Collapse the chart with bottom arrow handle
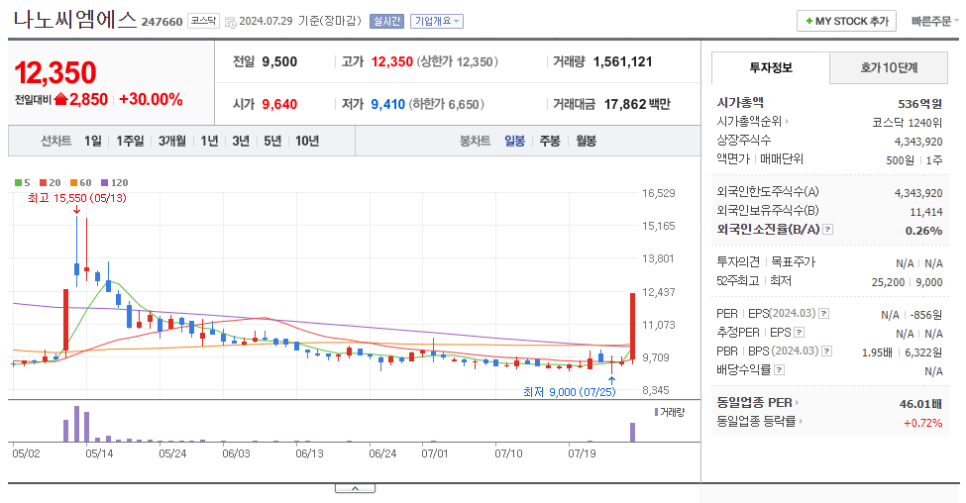This screenshot has width=966, height=503. pyautogui.click(x=355, y=488)
